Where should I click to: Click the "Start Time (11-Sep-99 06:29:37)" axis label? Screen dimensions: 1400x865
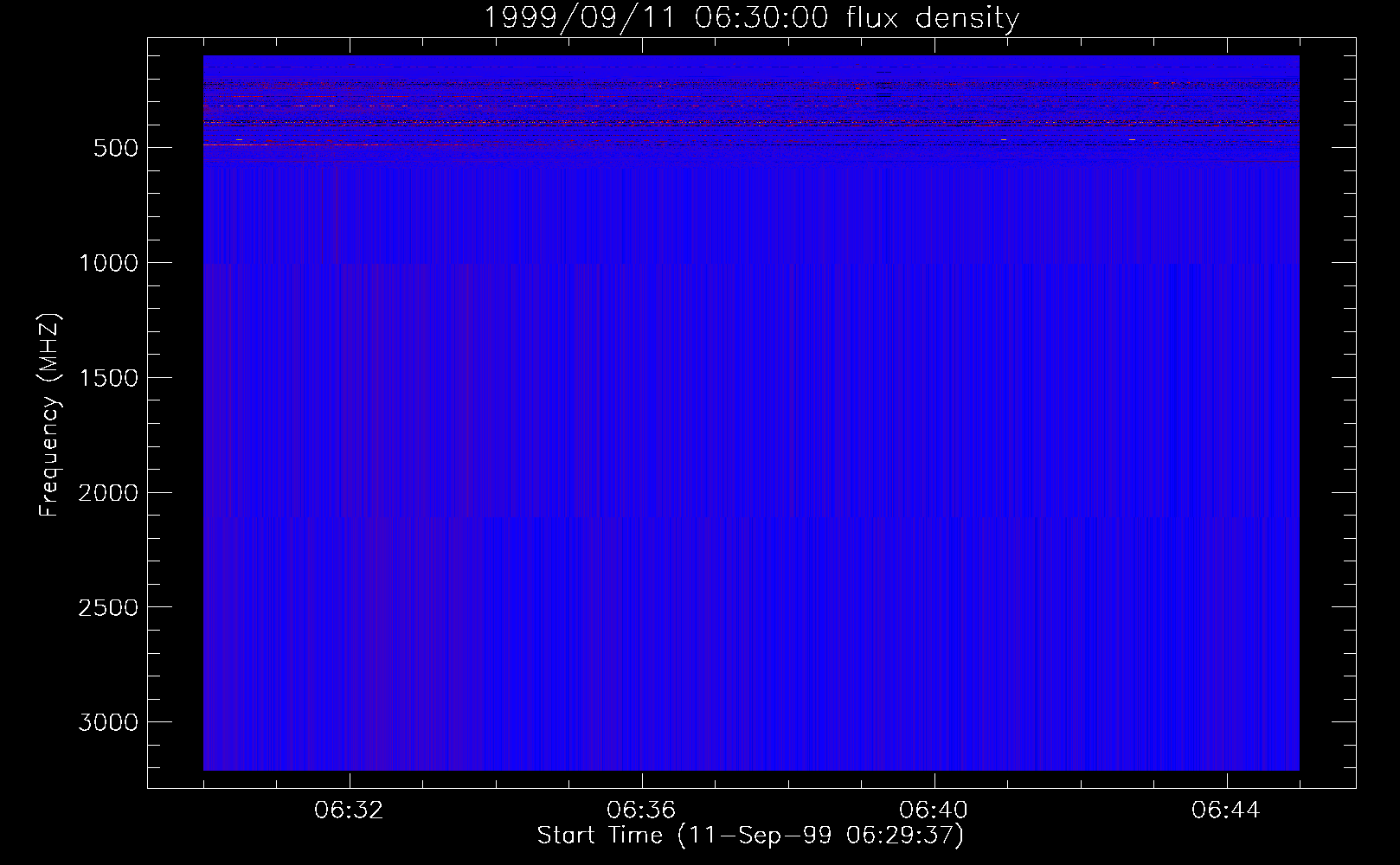pyautogui.click(x=750, y=836)
